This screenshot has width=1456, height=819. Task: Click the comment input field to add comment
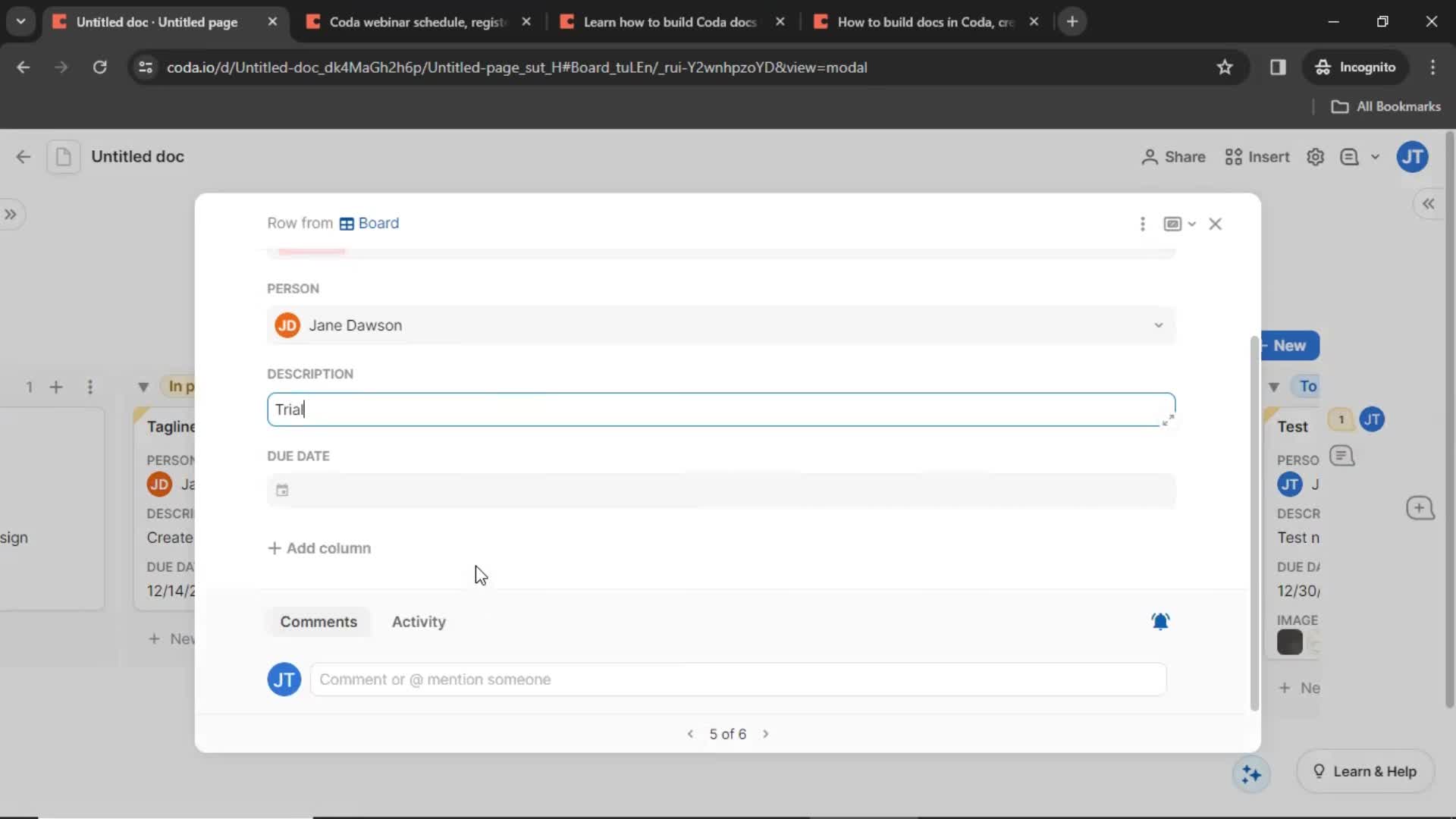738,679
